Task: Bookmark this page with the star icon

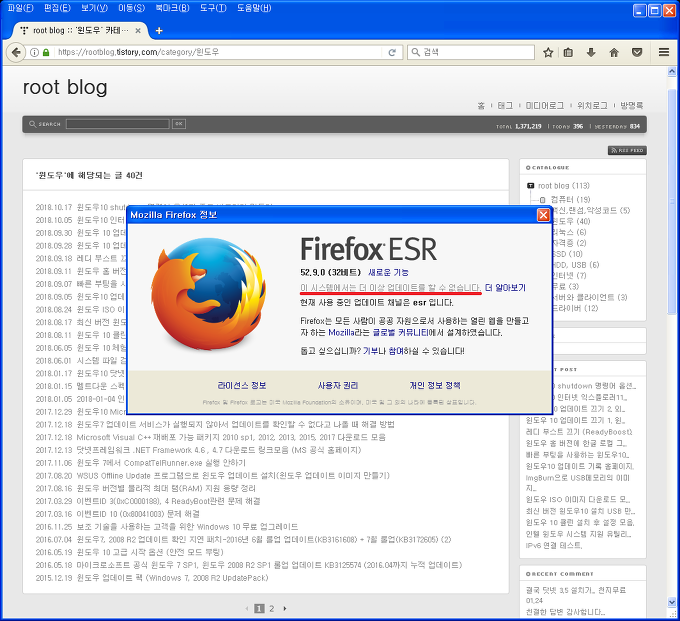Action: pos(548,52)
